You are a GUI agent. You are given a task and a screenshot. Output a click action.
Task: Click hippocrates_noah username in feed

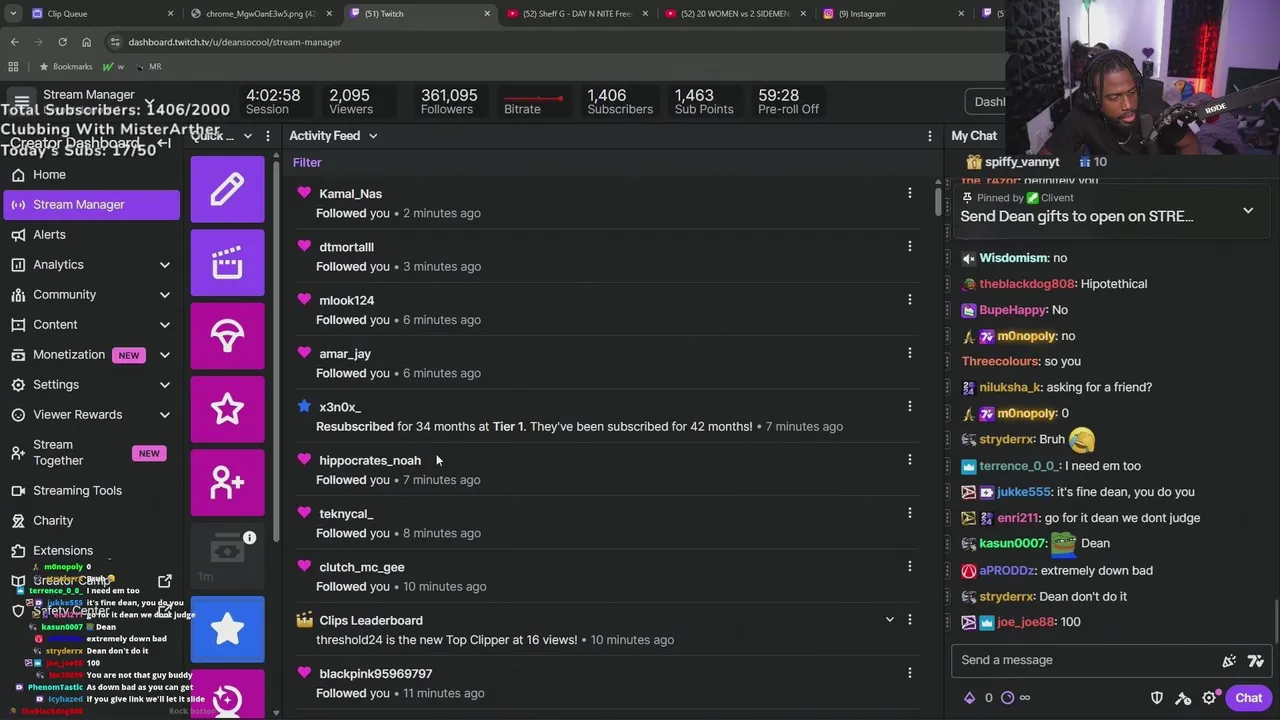tap(370, 460)
